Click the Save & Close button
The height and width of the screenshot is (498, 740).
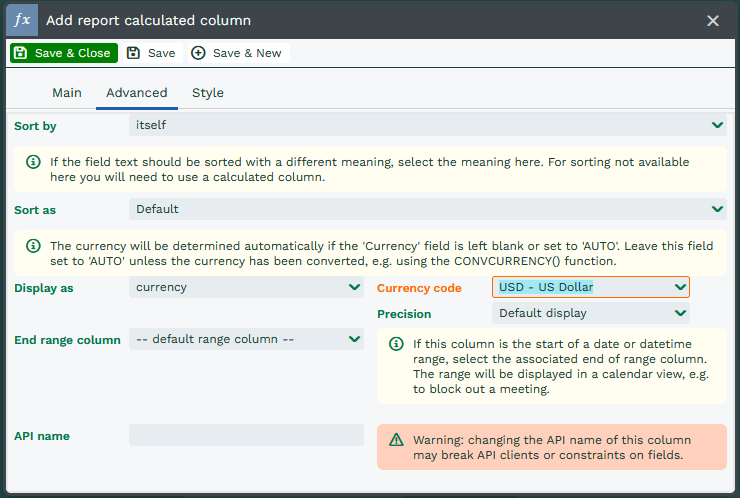[64, 53]
